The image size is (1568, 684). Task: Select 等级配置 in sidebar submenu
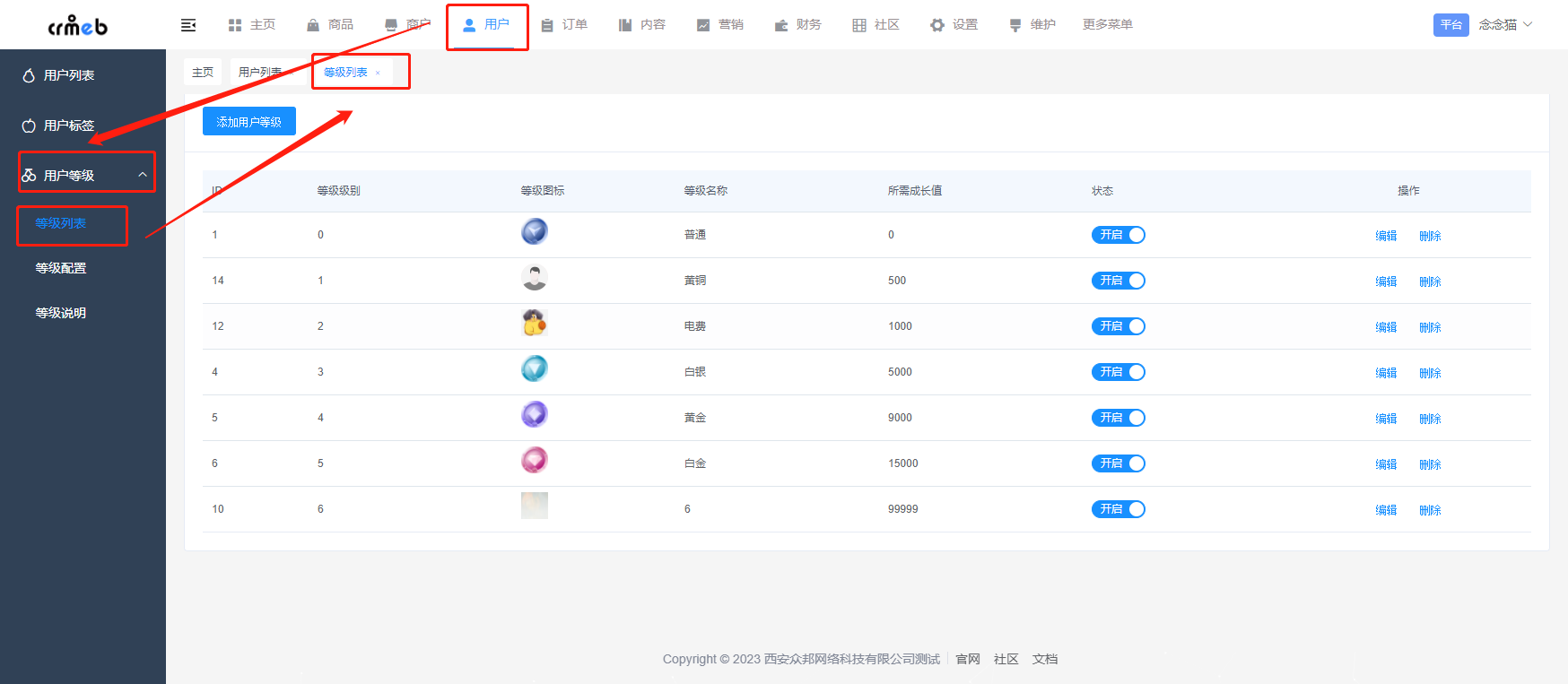61,268
